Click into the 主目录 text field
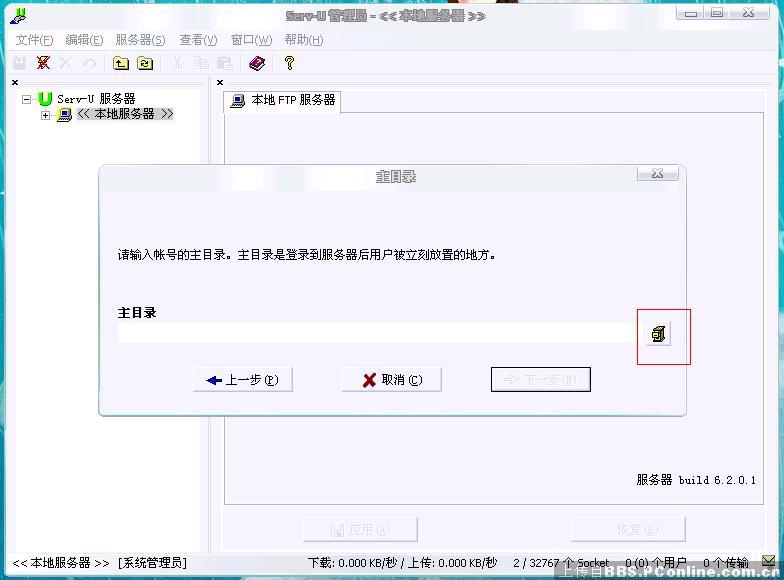Viewport: 784px width, 580px height. [375, 333]
